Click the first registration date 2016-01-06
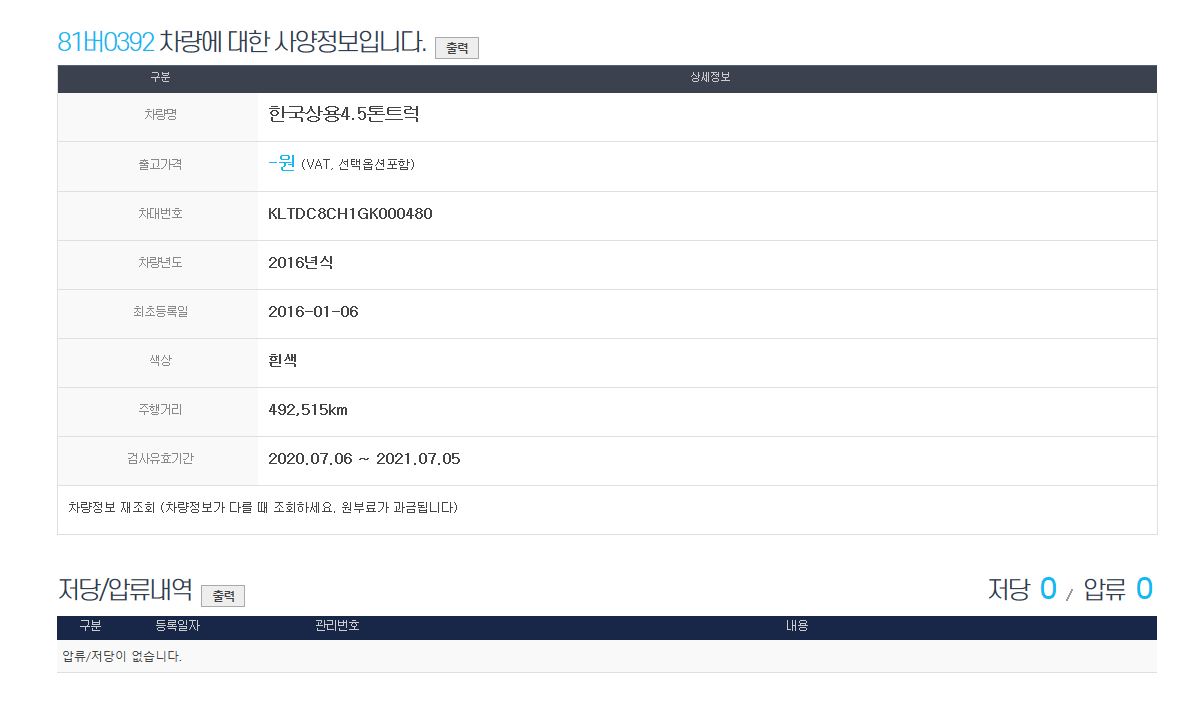 (313, 311)
